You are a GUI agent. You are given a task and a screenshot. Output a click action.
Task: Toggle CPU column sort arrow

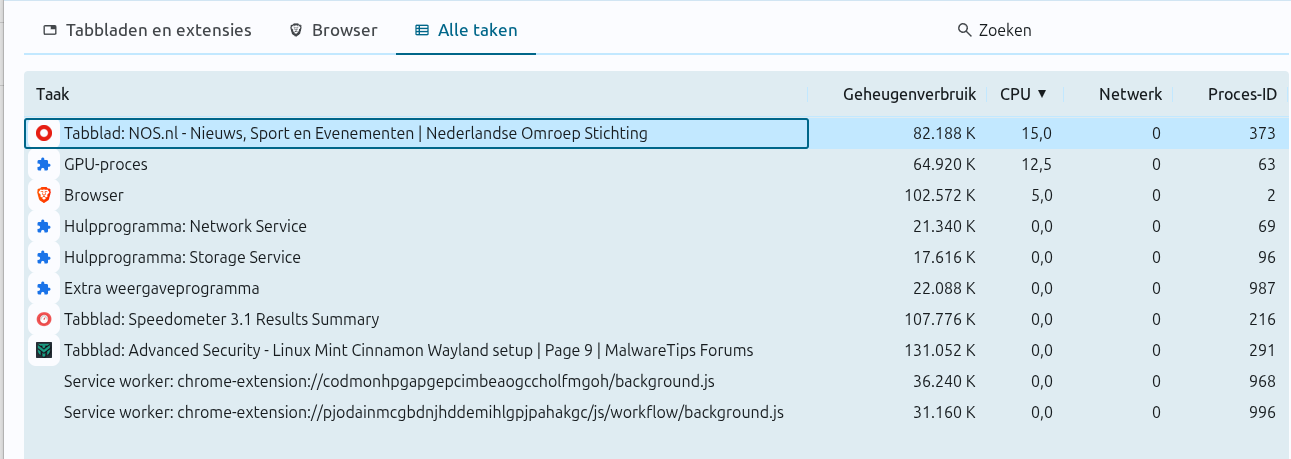point(1042,94)
